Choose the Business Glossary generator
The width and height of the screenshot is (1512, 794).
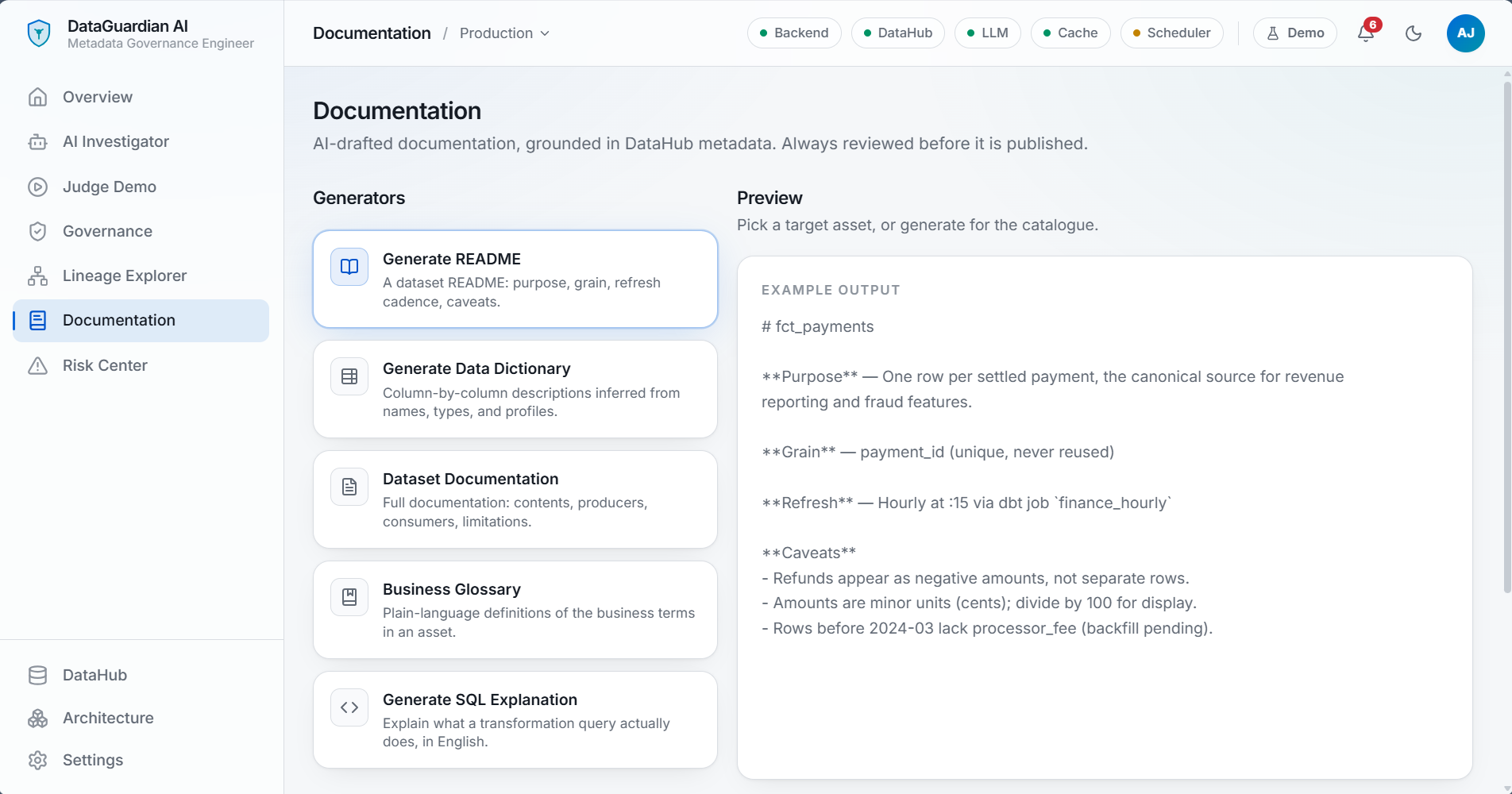(x=515, y=610)
